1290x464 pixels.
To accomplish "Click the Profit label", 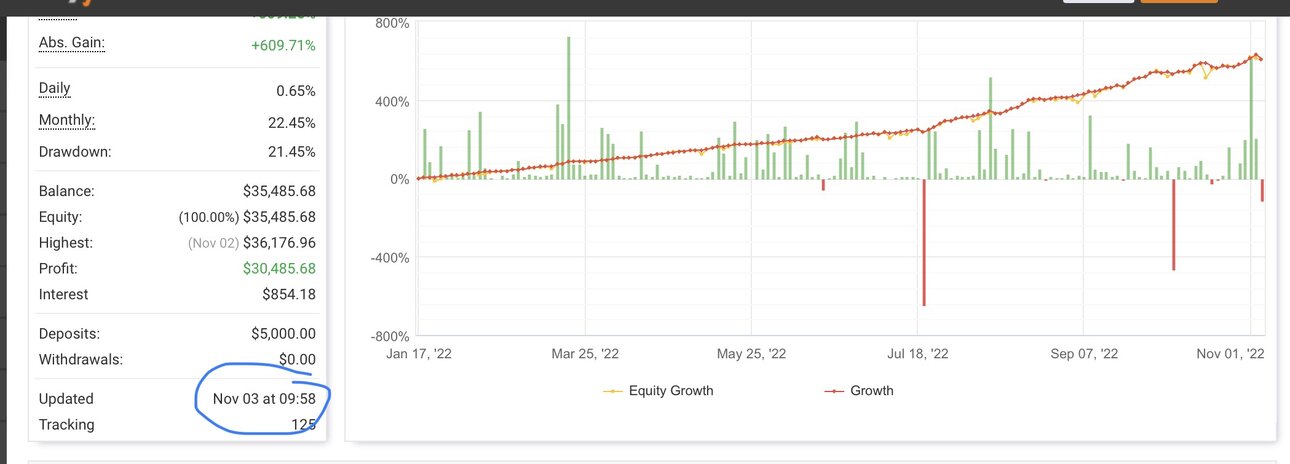I will click(x=58, y=269).
